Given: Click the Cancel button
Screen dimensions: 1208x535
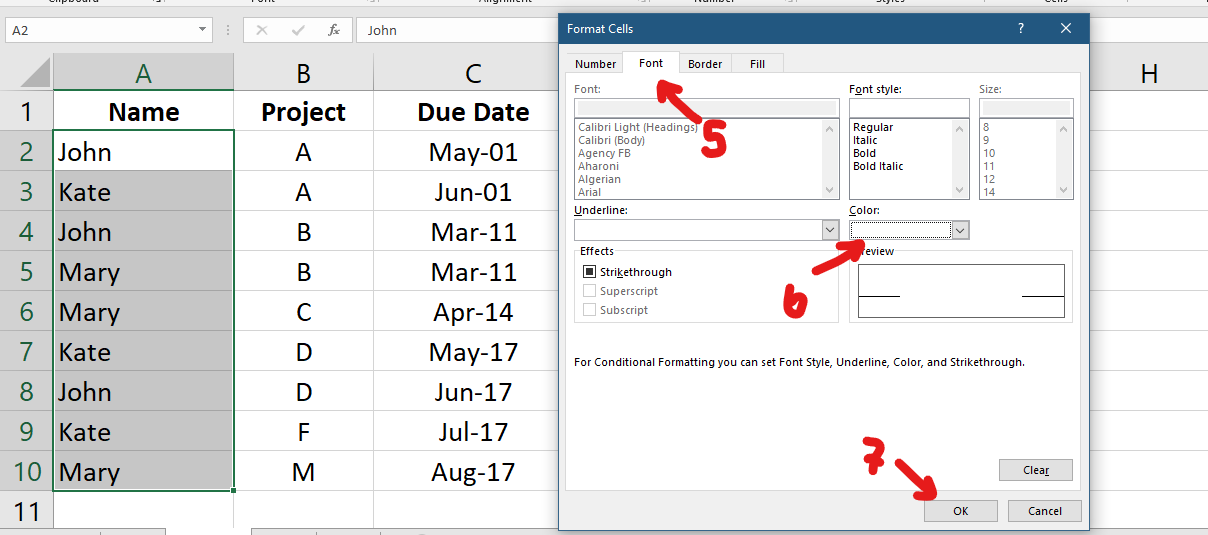Looking at the screenshot, I should coord(1045,511).
